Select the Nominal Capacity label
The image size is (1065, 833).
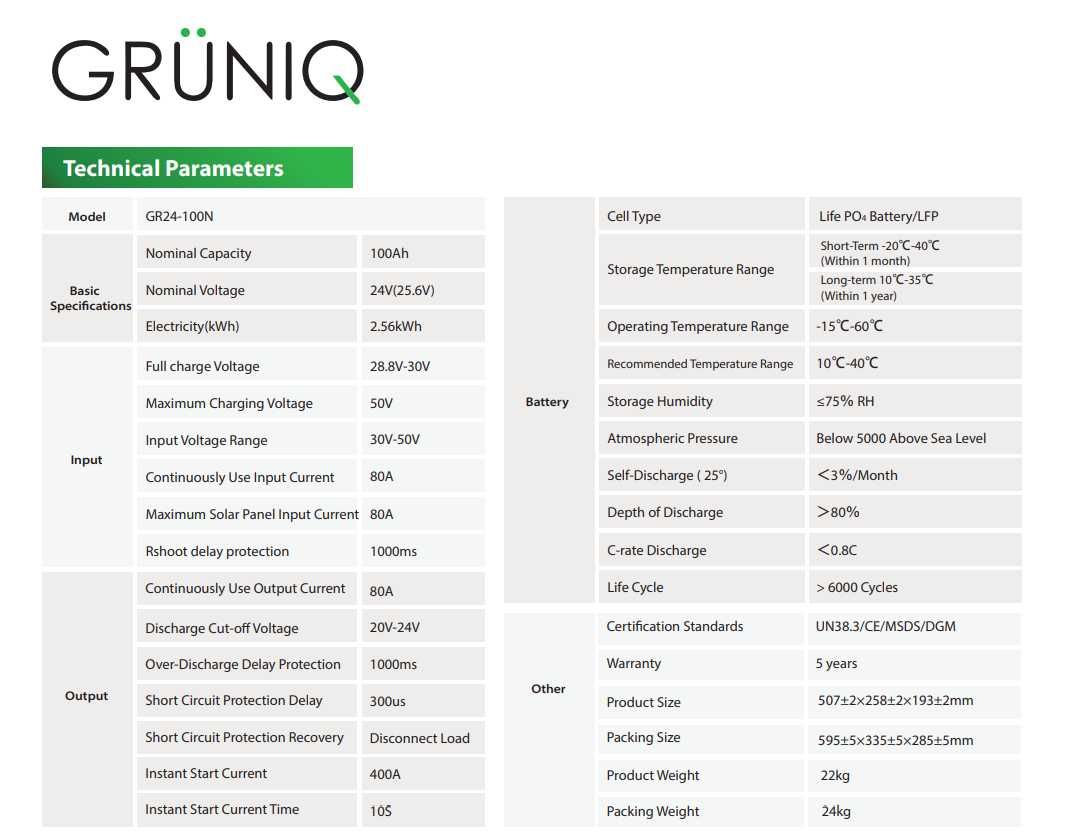tap(198, 253)
